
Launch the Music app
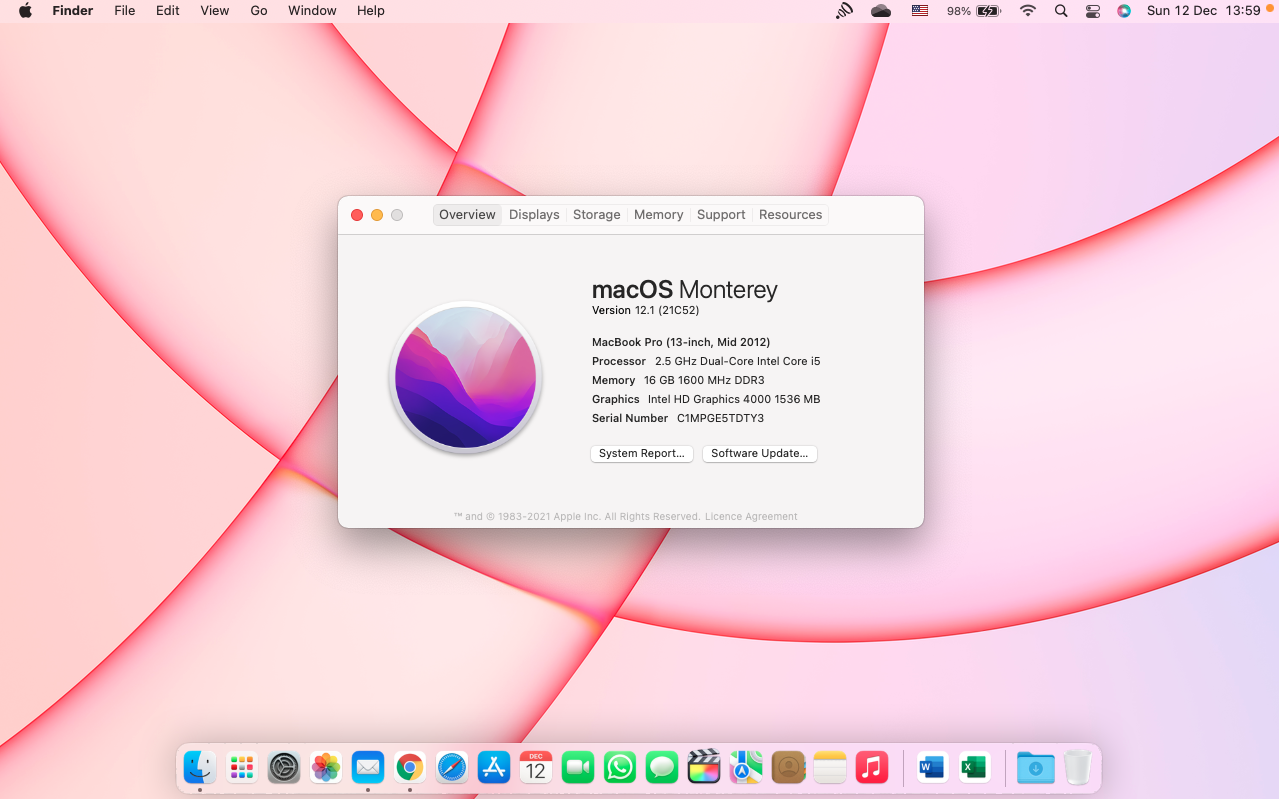[872, 767]
